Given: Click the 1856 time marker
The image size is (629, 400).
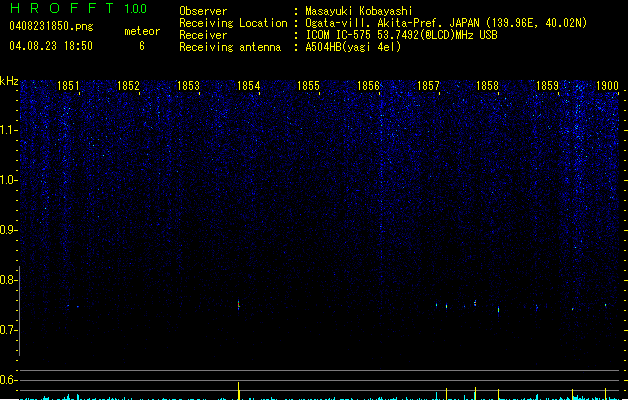Looking at the screenshot, I should coord(368,86).
